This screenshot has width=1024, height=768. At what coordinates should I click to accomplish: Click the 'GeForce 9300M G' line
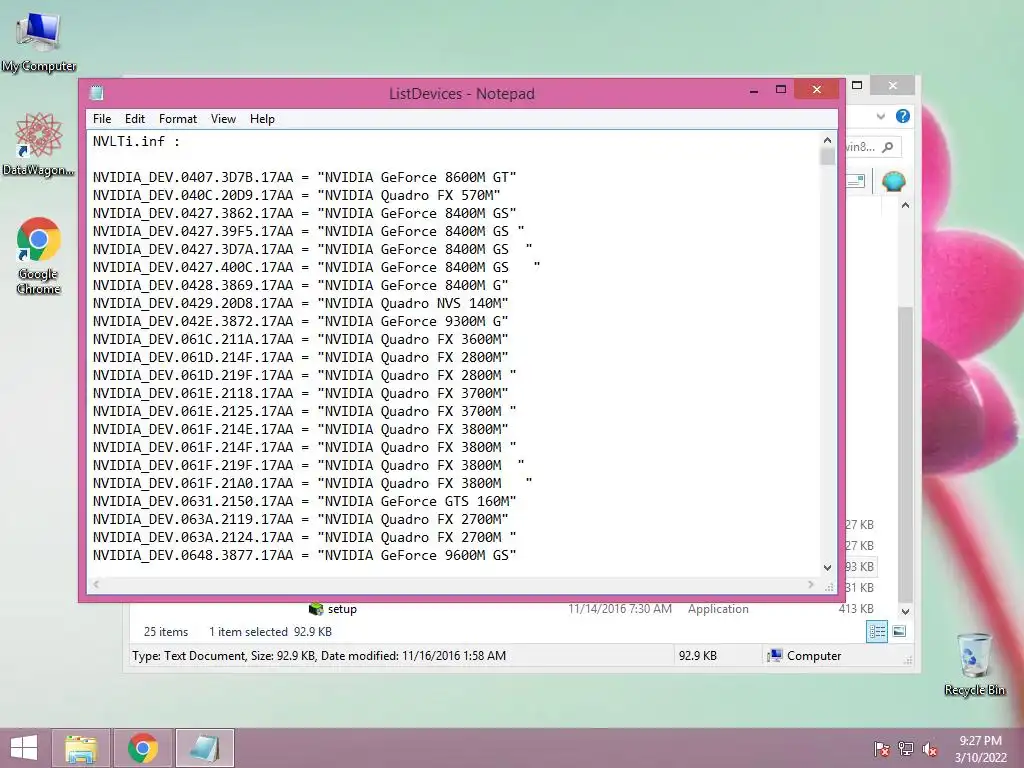tap(300, 321)
